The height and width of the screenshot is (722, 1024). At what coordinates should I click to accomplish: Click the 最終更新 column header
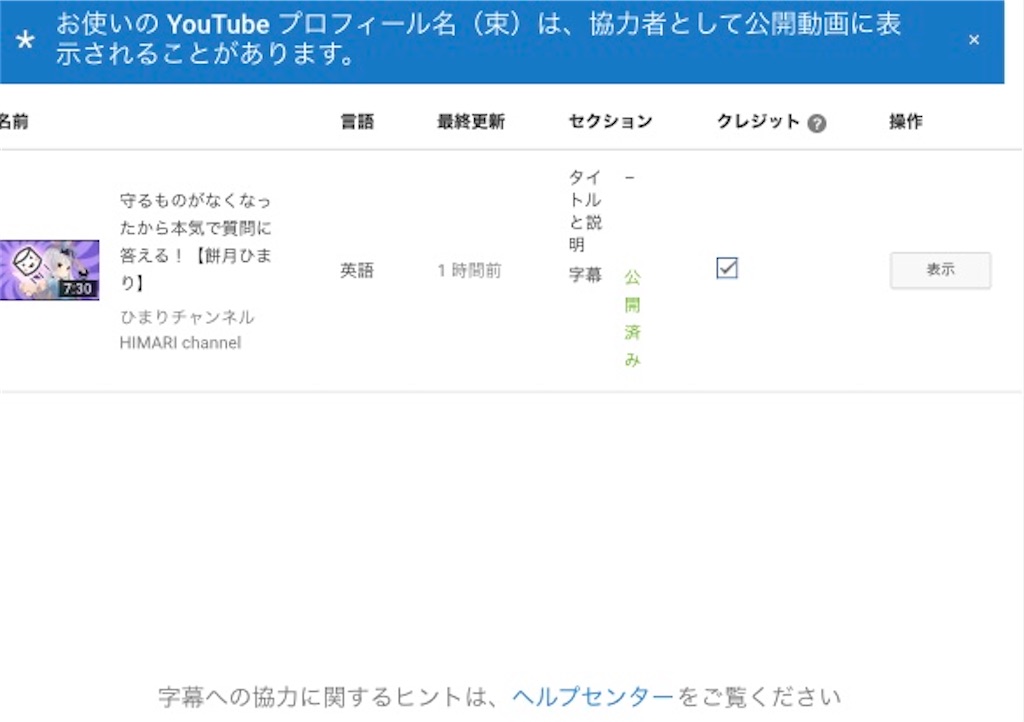[x=471, y=121]
